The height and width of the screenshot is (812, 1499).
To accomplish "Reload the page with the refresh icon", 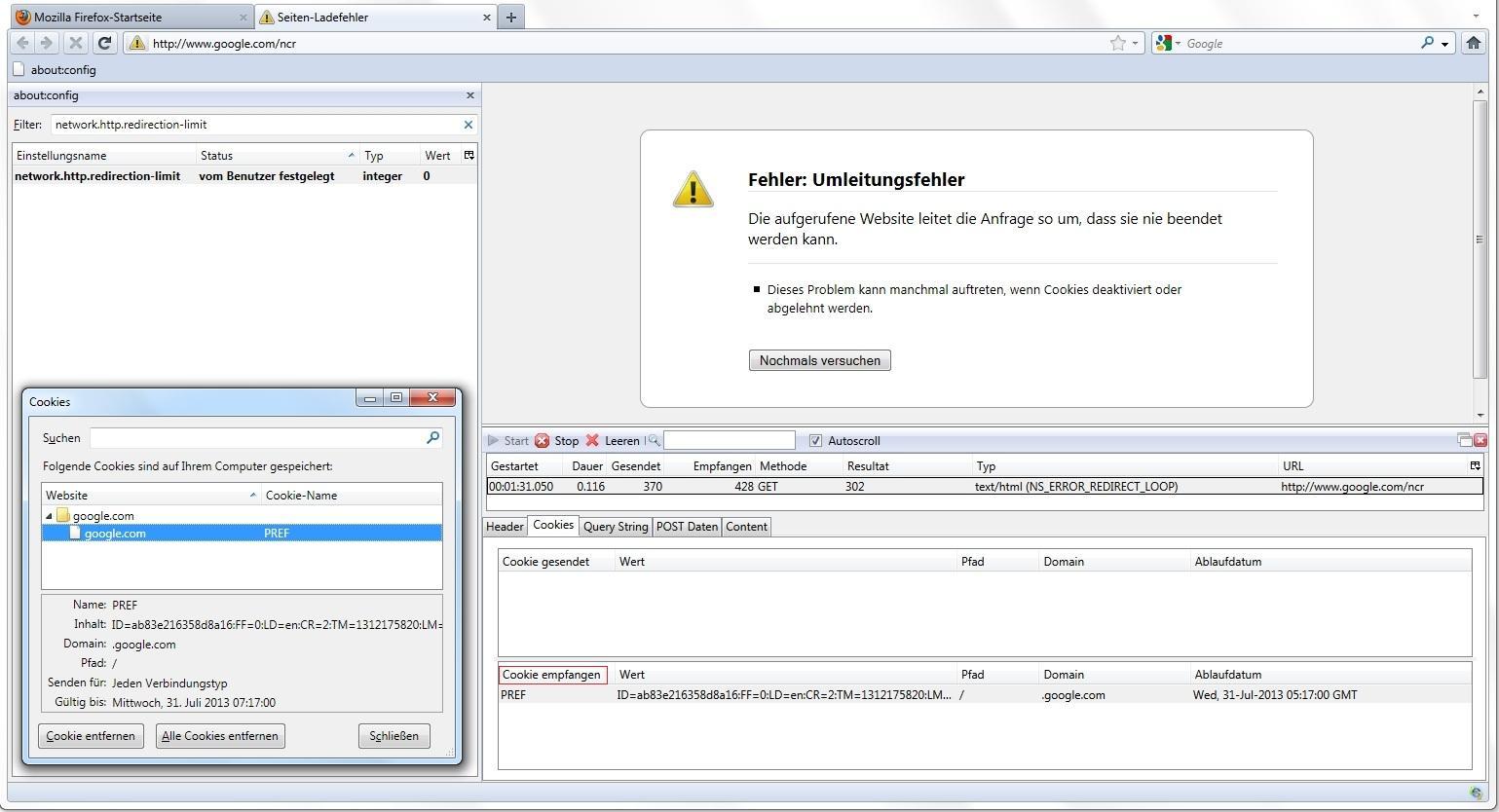I will (x=104, y=43).
